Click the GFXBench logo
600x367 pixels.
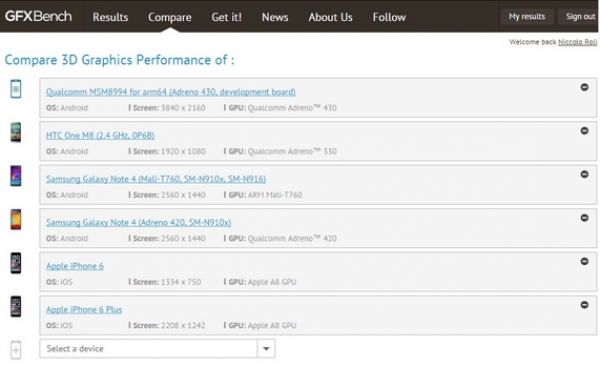[38, 16]
